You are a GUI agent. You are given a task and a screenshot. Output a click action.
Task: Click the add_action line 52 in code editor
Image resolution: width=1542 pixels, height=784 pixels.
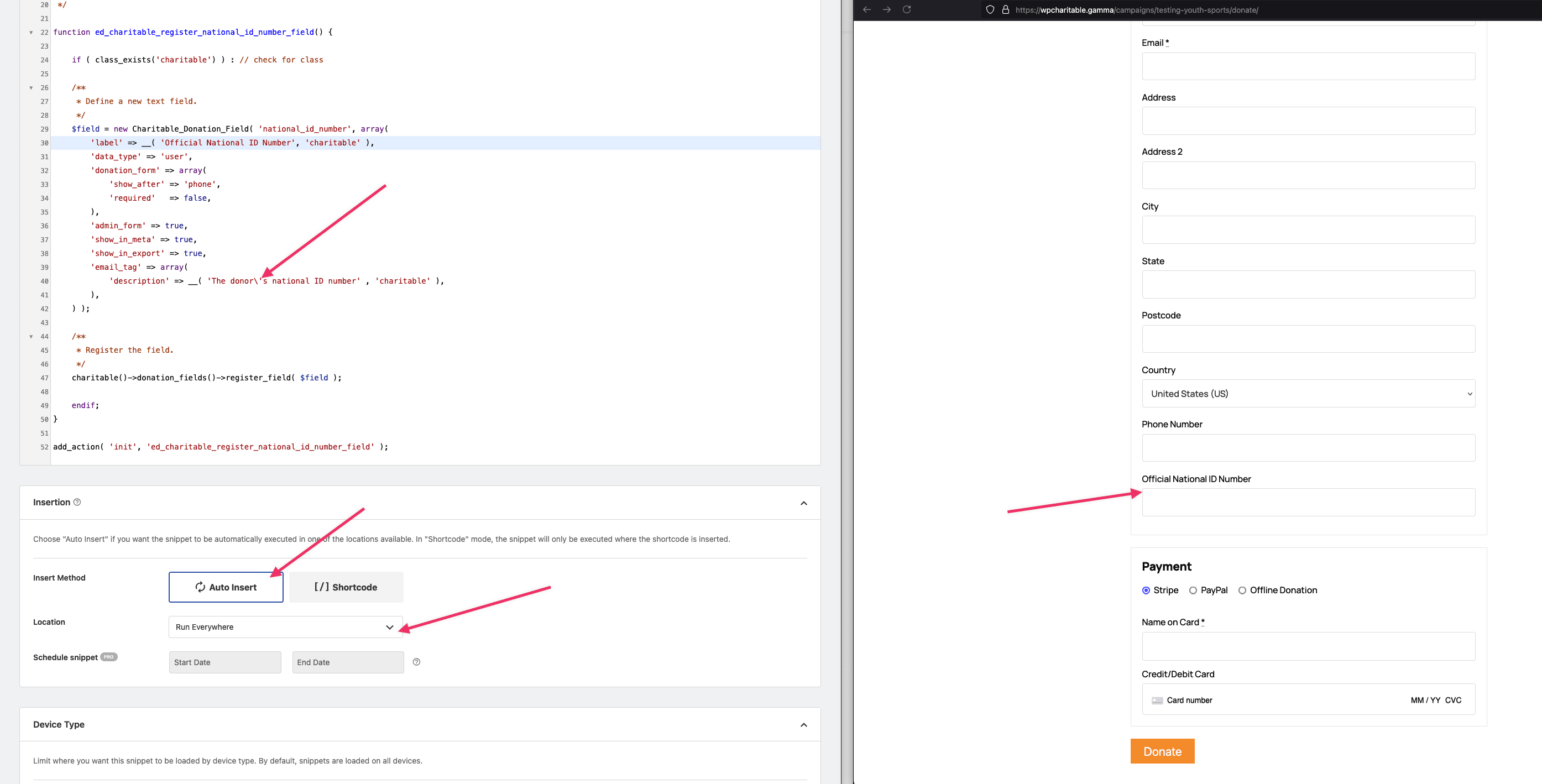pyautogui.click(x=220, y=447)
